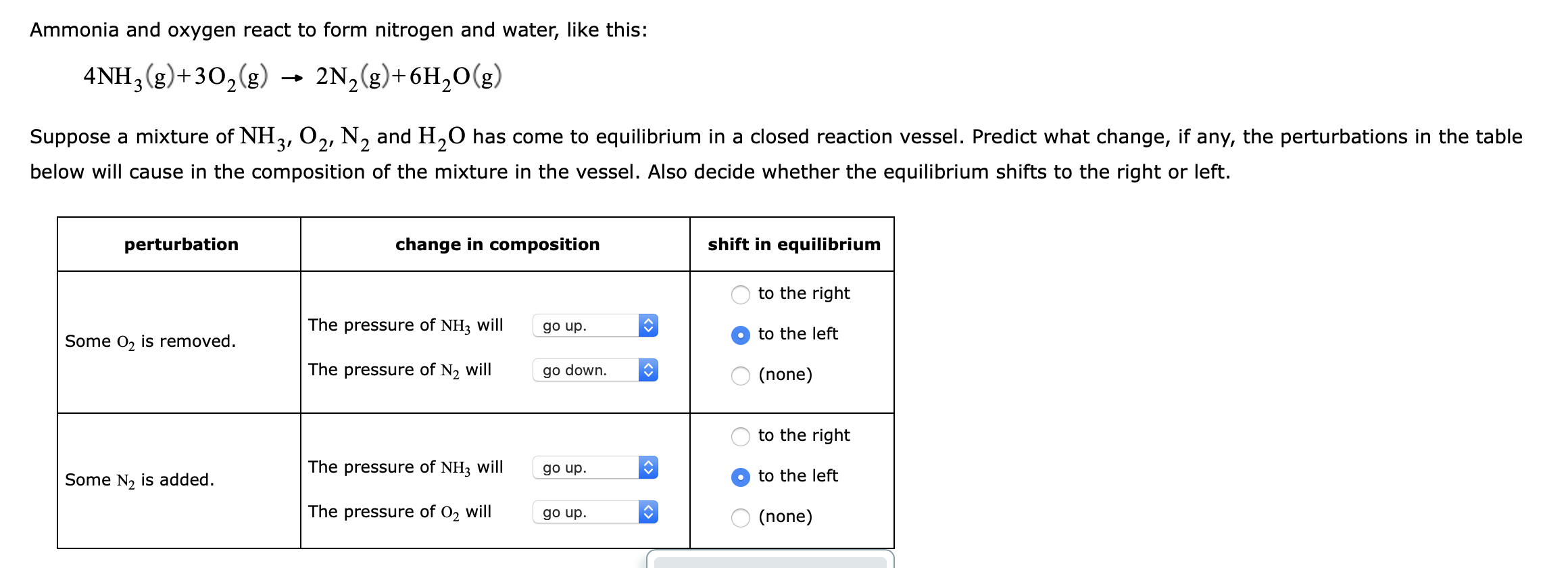Click the 'change in composition' column header
The image size is (1568, 568).
[x=497, y=245]
